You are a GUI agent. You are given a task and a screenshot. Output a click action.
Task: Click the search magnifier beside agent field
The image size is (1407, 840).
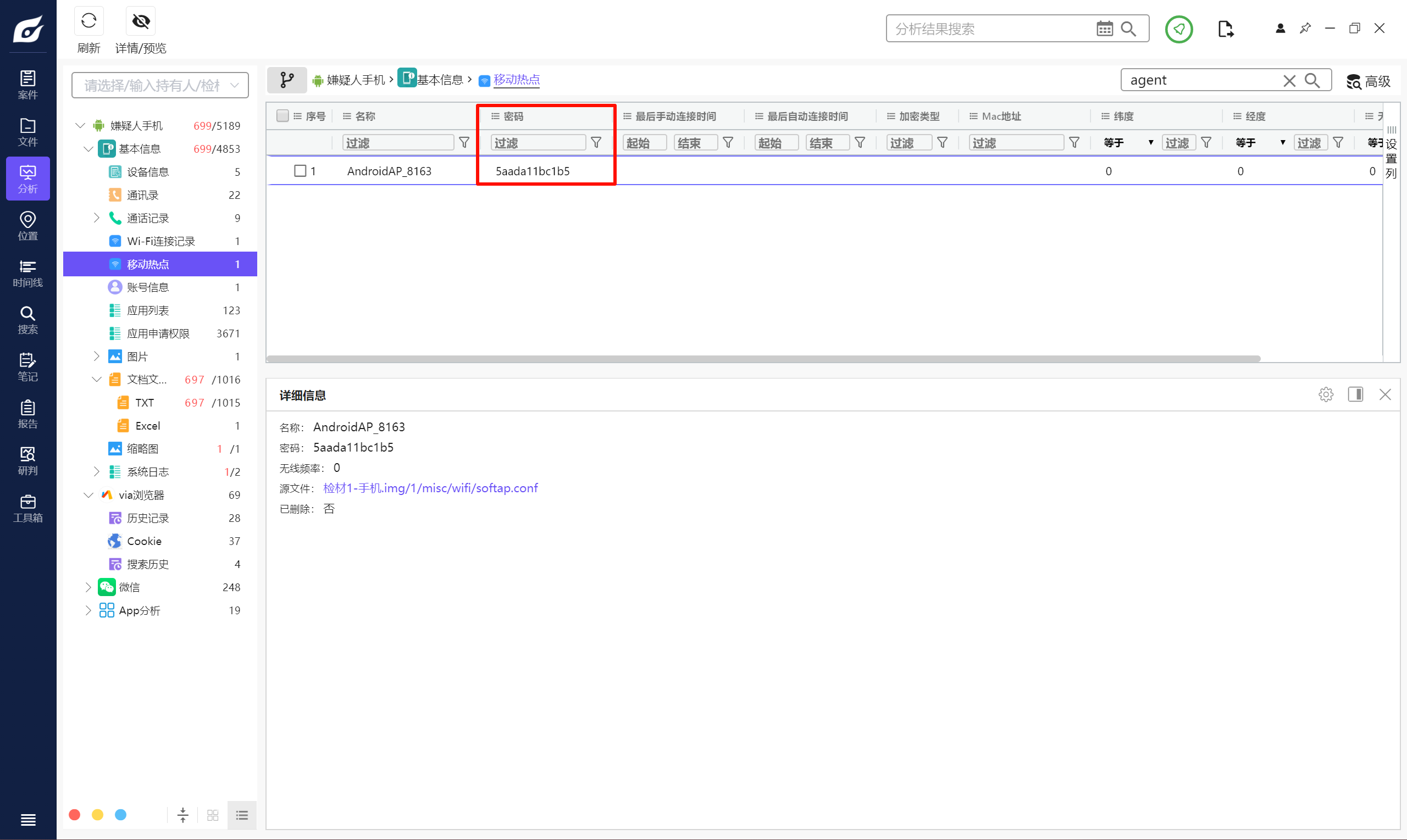point(1312,81)
